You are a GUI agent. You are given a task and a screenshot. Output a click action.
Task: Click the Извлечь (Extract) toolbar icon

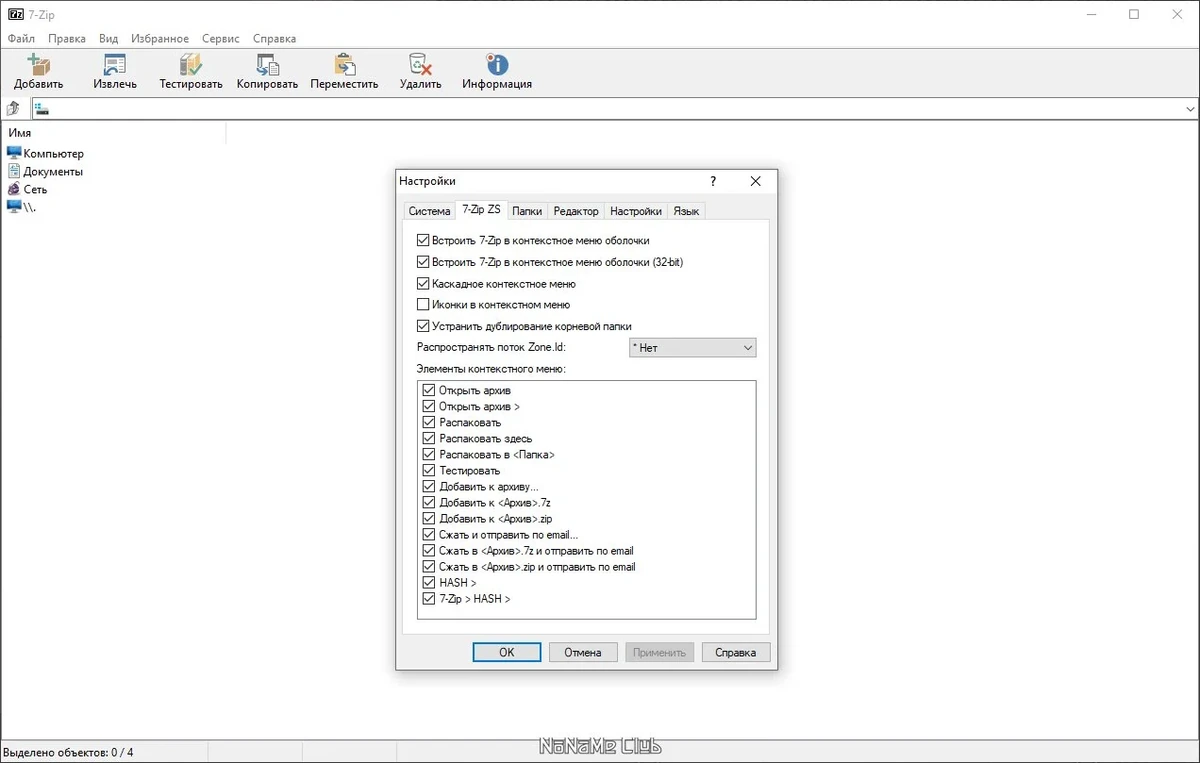click(x=115, y=65)
